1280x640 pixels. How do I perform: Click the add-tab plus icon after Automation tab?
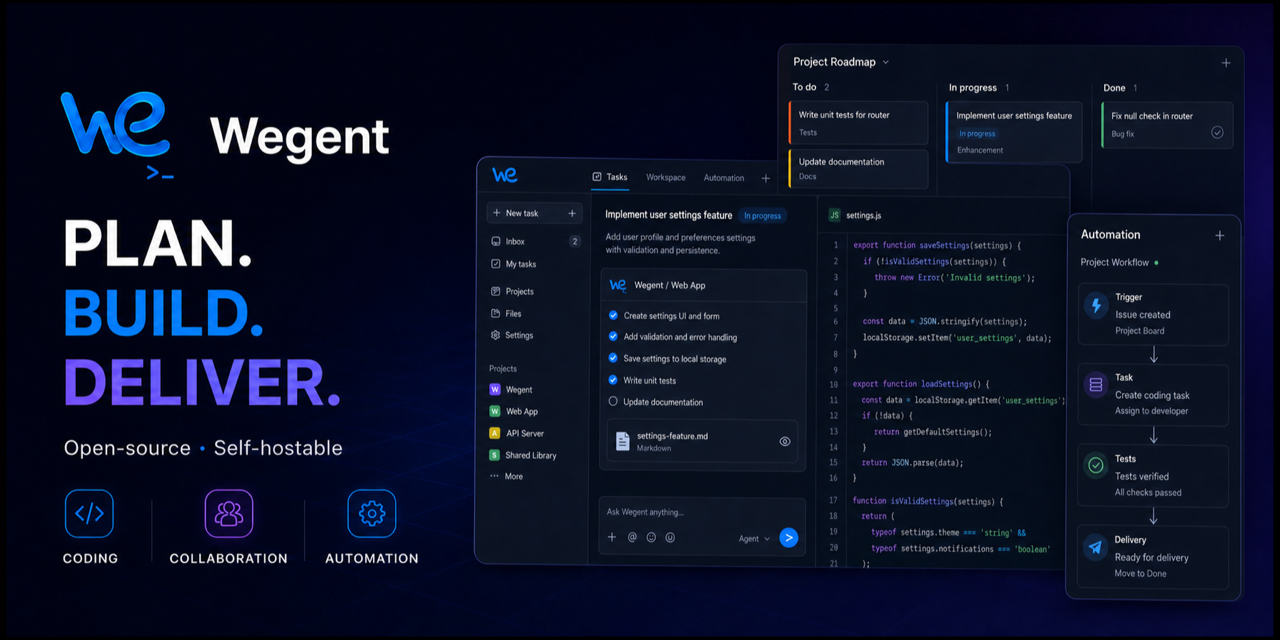click(x=766, y=178)
